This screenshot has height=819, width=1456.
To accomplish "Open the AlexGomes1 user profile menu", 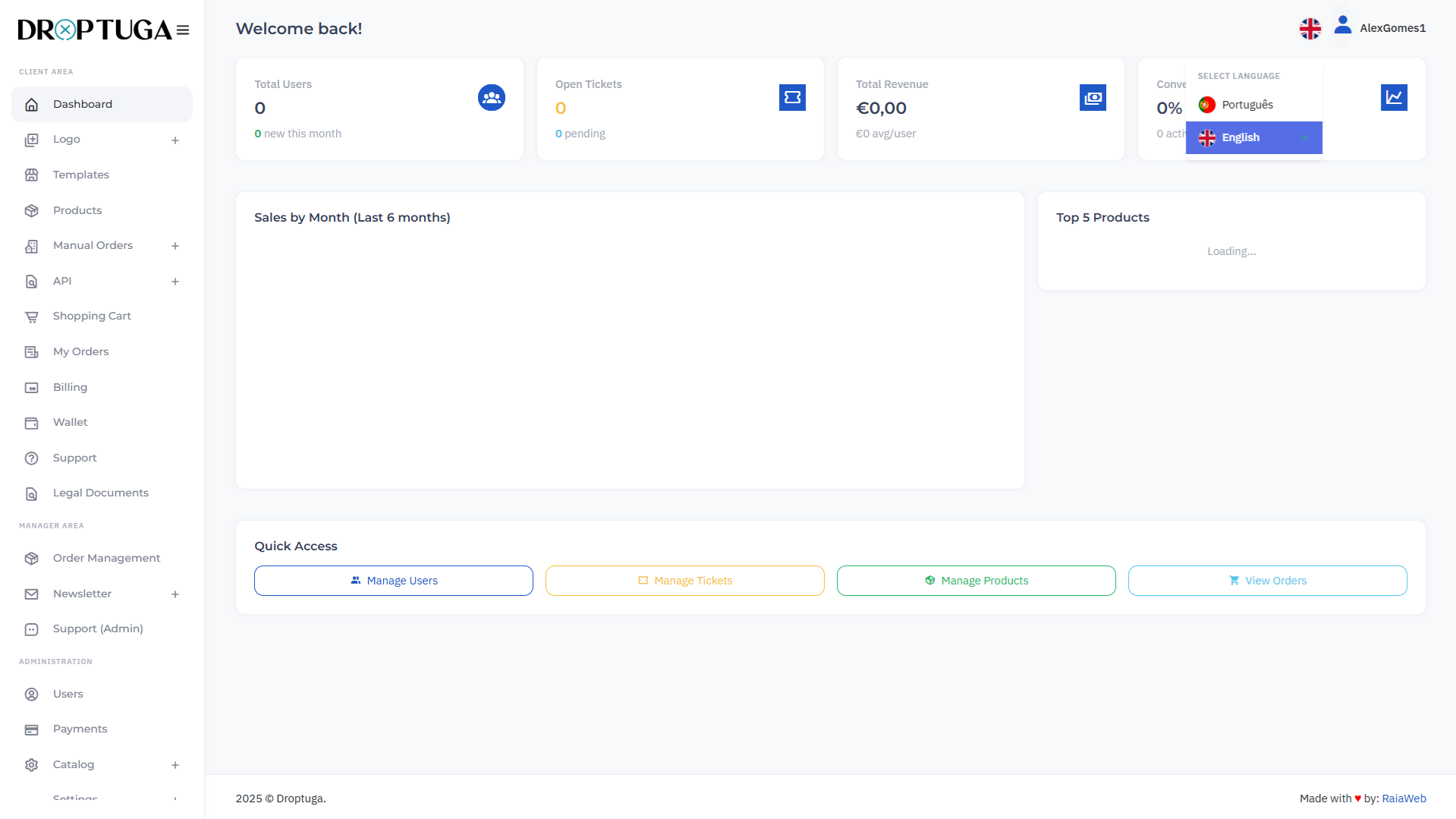I will click(1380, 28).
